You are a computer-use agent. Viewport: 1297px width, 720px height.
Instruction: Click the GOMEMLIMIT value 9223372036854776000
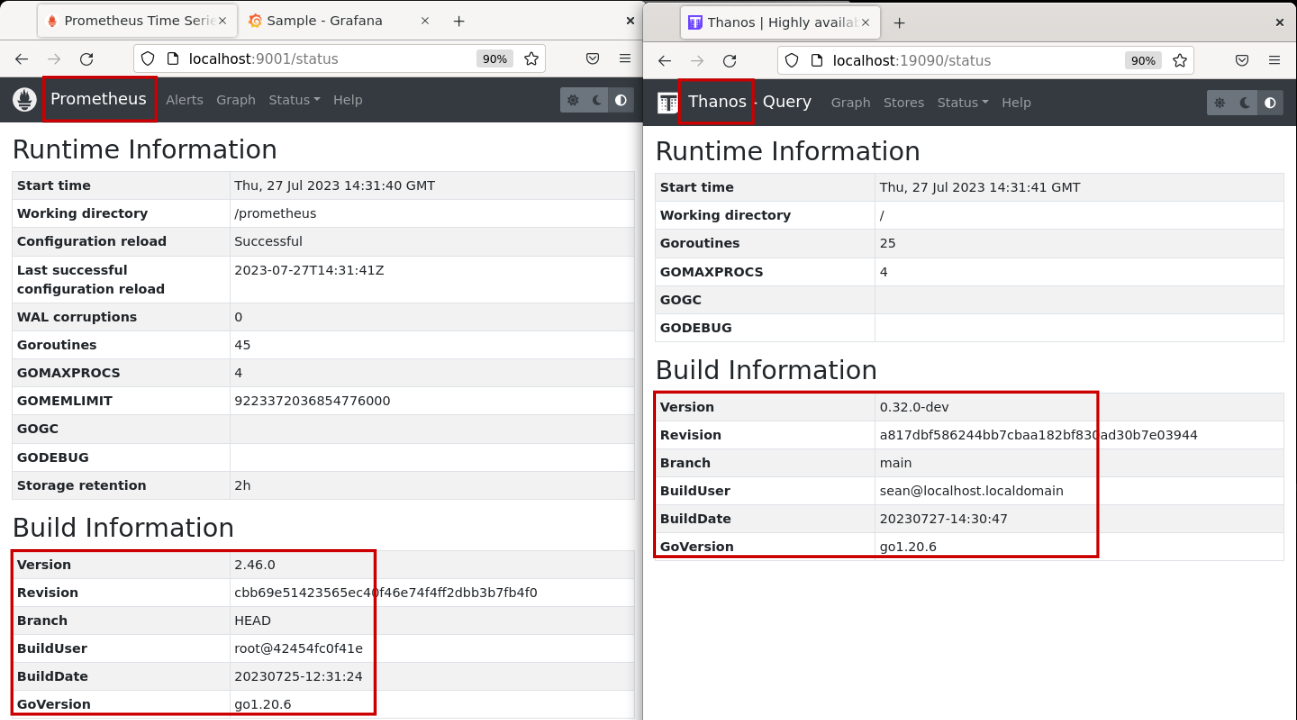point(312,401)
